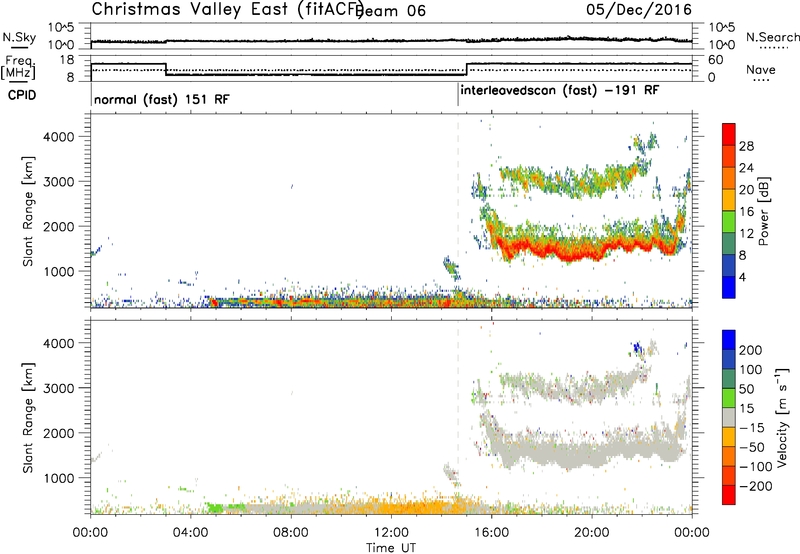Click the 04:00 time axis label

click(x=190, y=533)
